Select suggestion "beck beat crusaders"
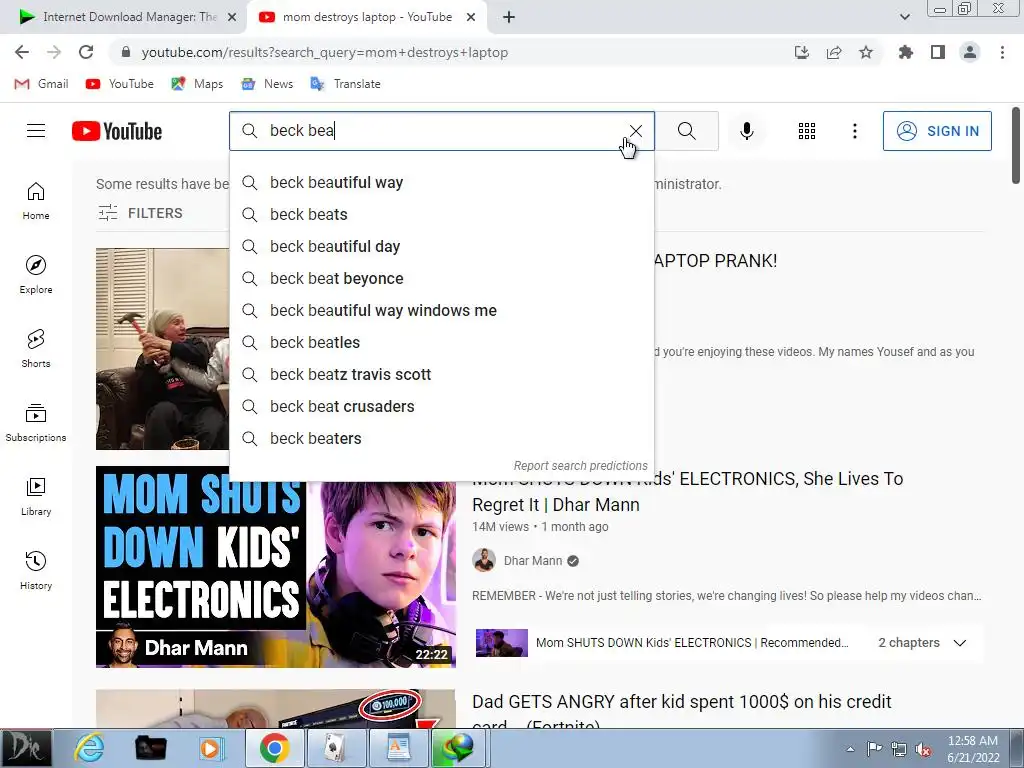Image resolution: width=1024 pixels, height=768 pixels. (441, 406)
